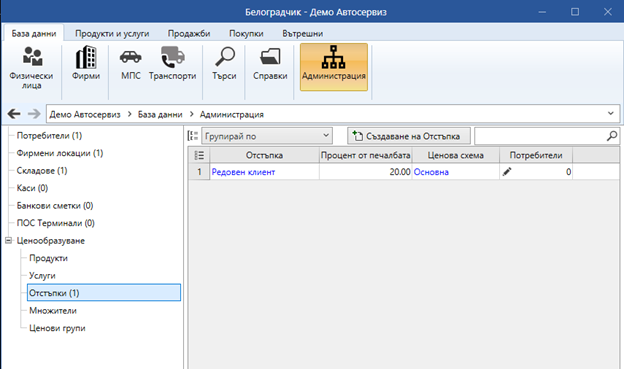Switch to Покупки tab
The height and width of the screenshot is (369, 624).
[246, 34]
